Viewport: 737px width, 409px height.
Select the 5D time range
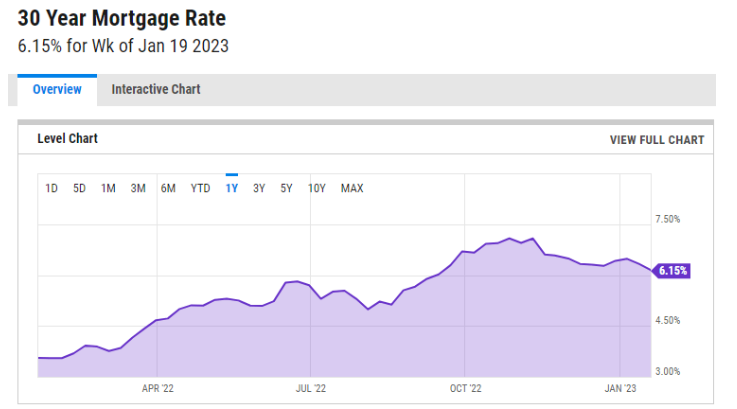pos(79,188)
